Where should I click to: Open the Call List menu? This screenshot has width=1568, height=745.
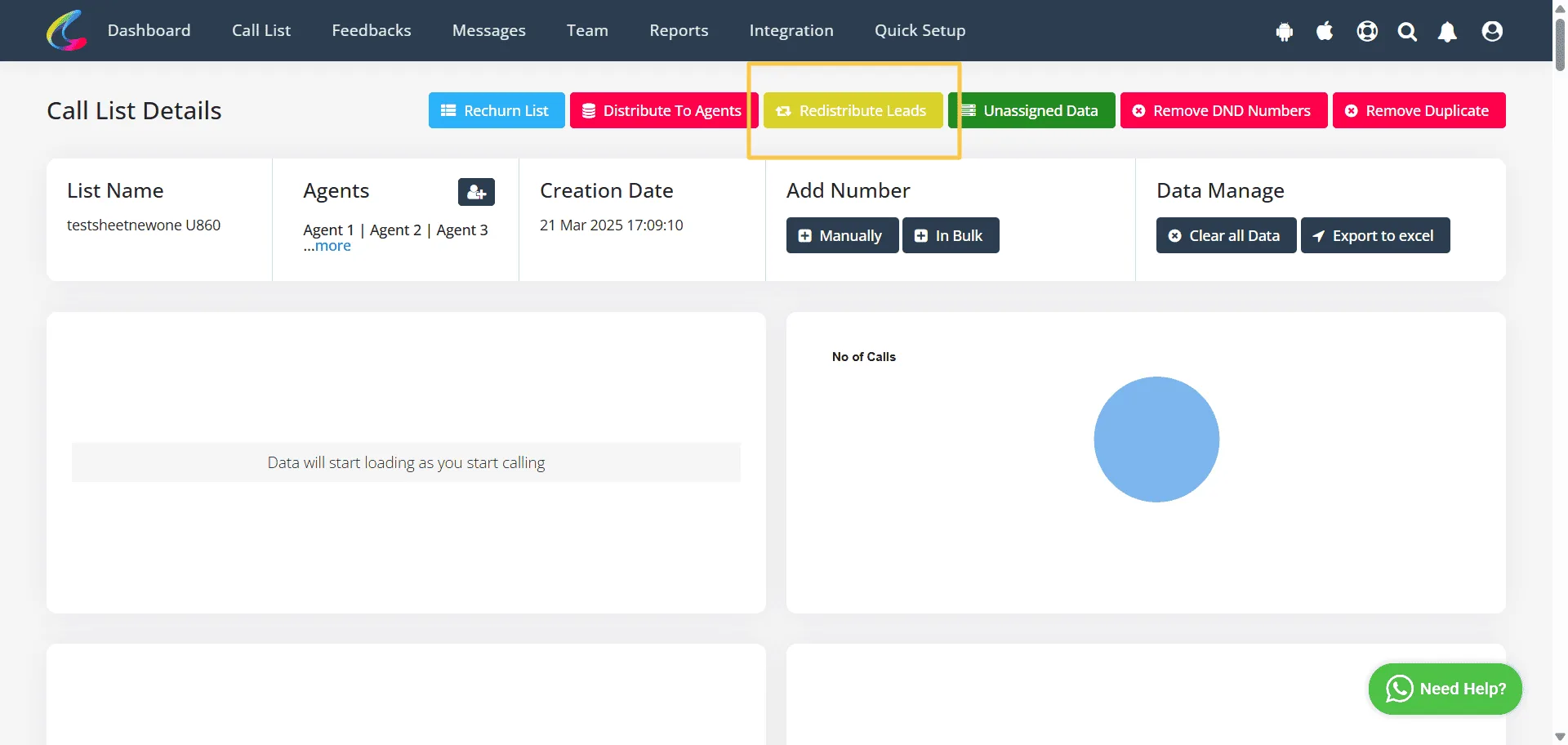[x=261, y=30]
